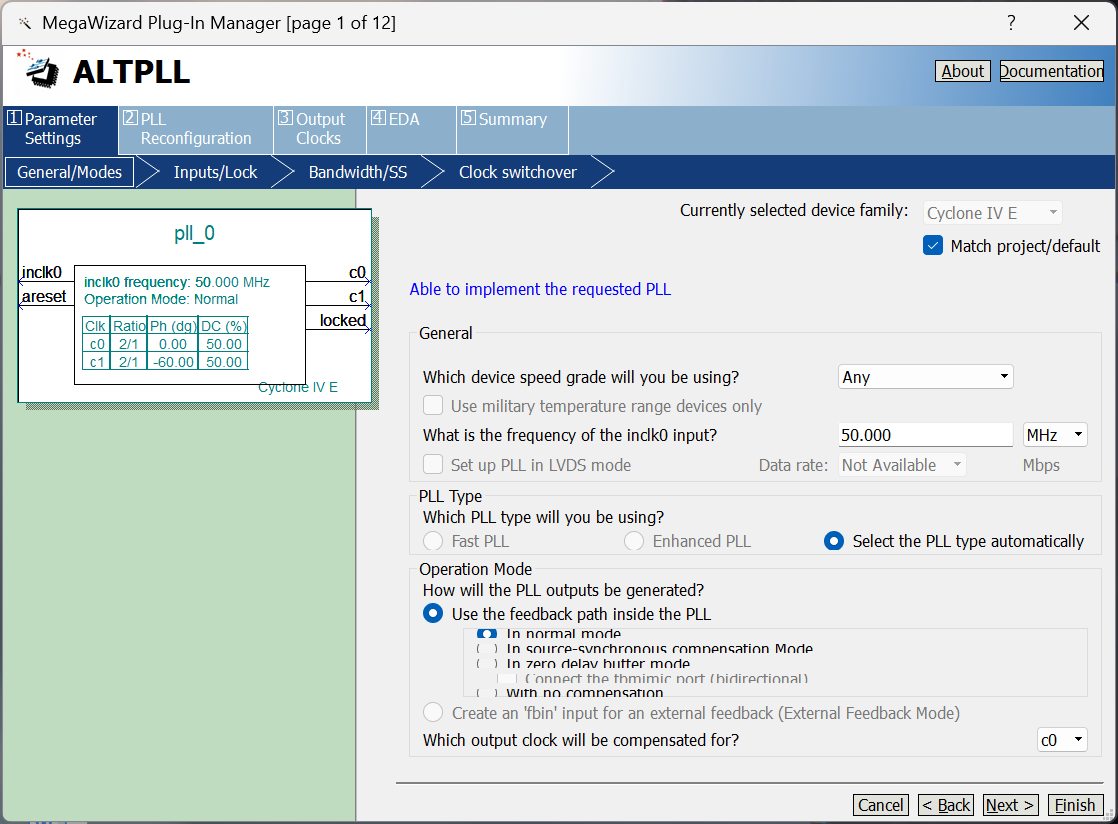This screenshot has height=824, width=1118.
Task: Go to Inputs/Lock sub-page
Action: click(215, 172)
